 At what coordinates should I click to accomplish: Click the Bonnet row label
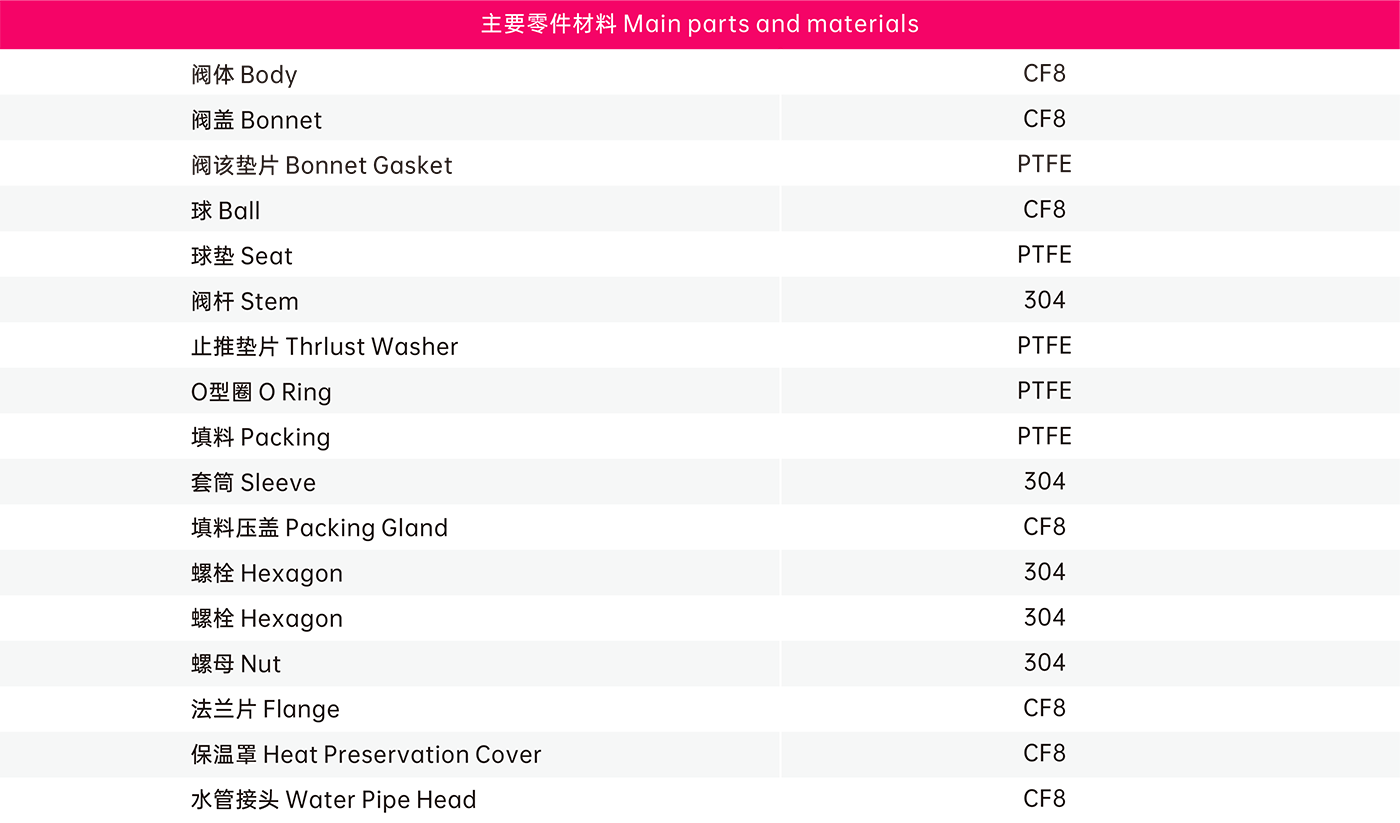click(256, 120)
